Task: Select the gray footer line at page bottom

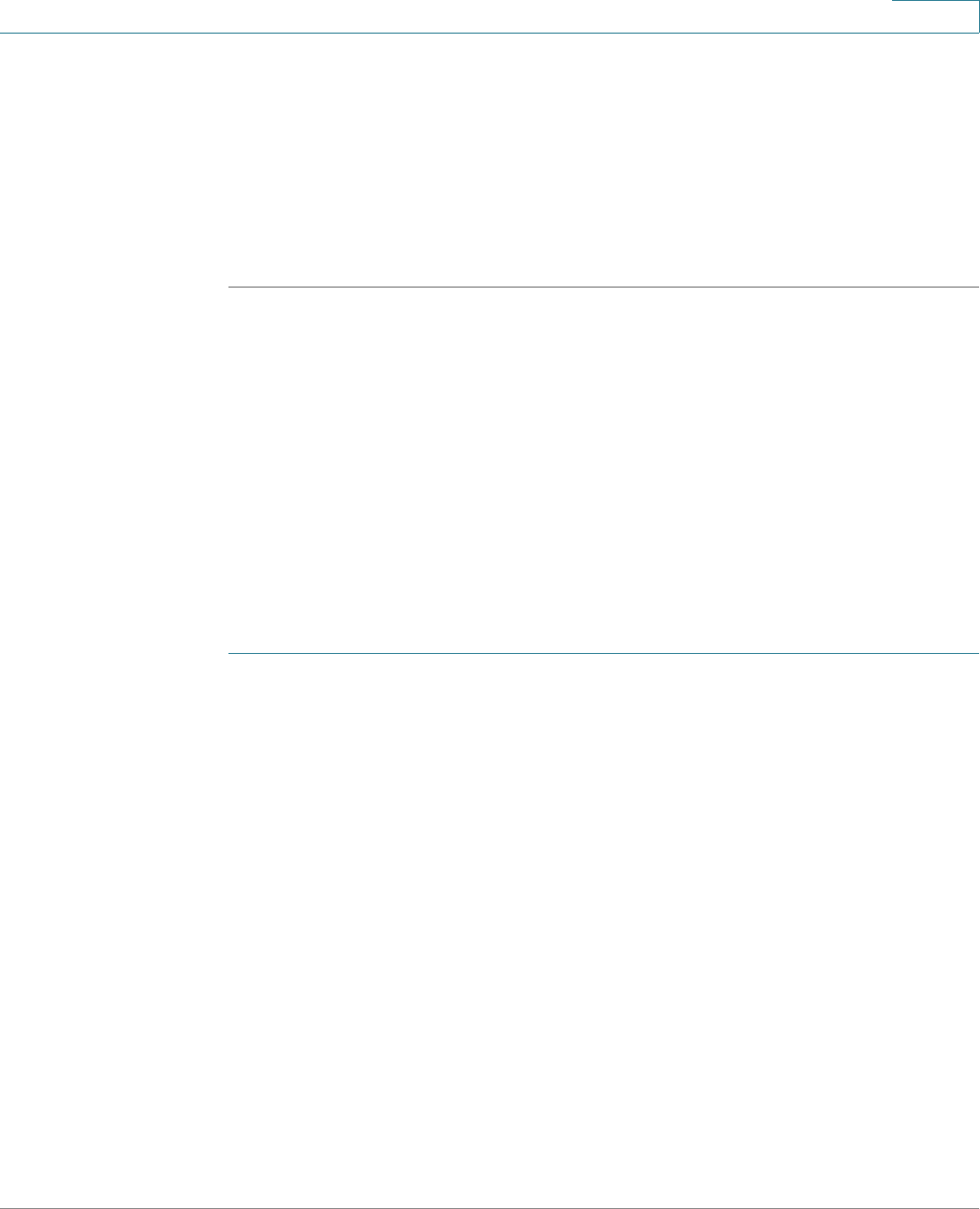Action: click(x=490, y=1208)
